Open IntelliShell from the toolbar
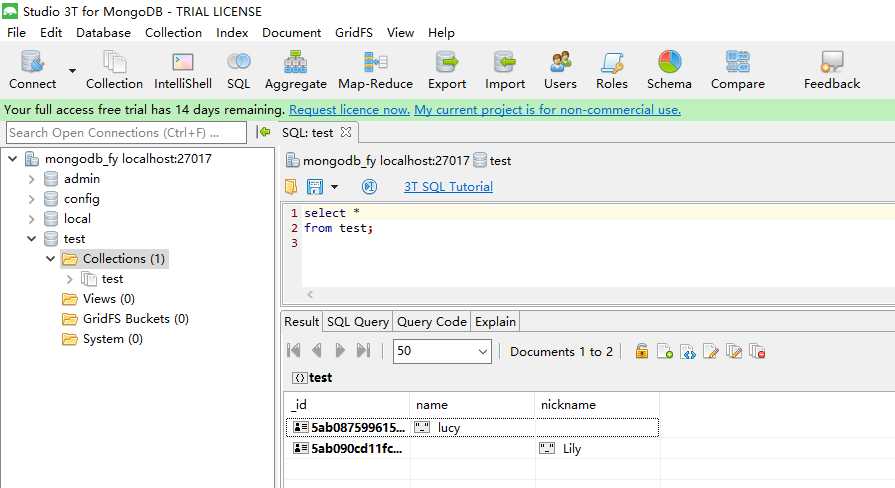The height and width of the screenshot is (488, 895). [183, 70]
